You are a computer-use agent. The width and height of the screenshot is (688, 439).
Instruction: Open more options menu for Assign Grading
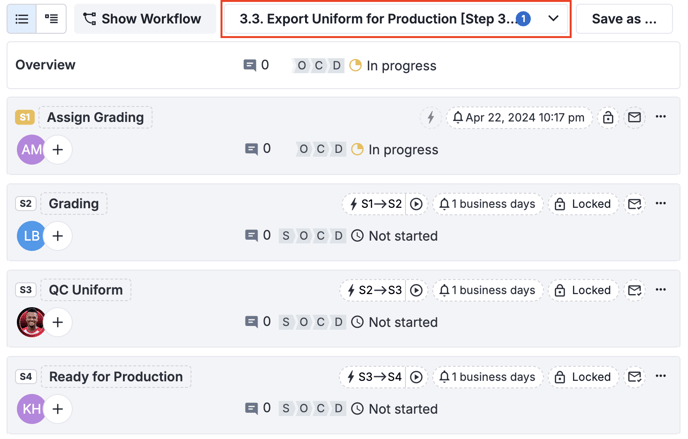[661, 117]
